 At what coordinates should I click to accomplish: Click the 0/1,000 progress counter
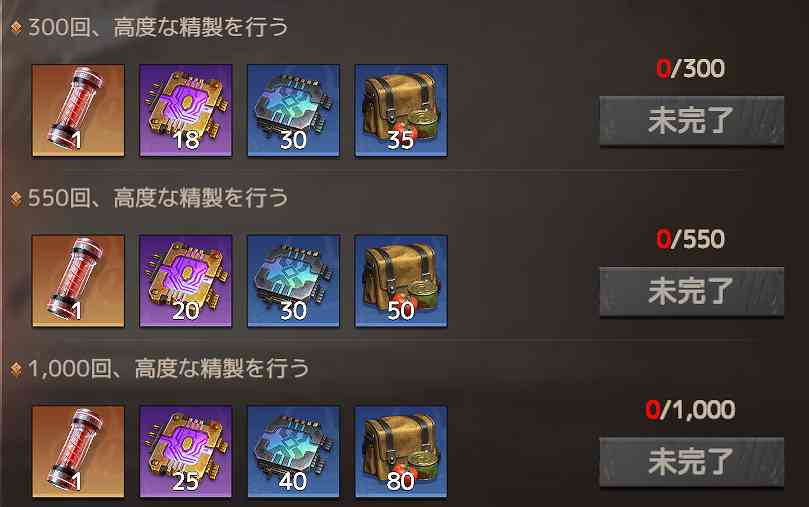click(690, 410)
